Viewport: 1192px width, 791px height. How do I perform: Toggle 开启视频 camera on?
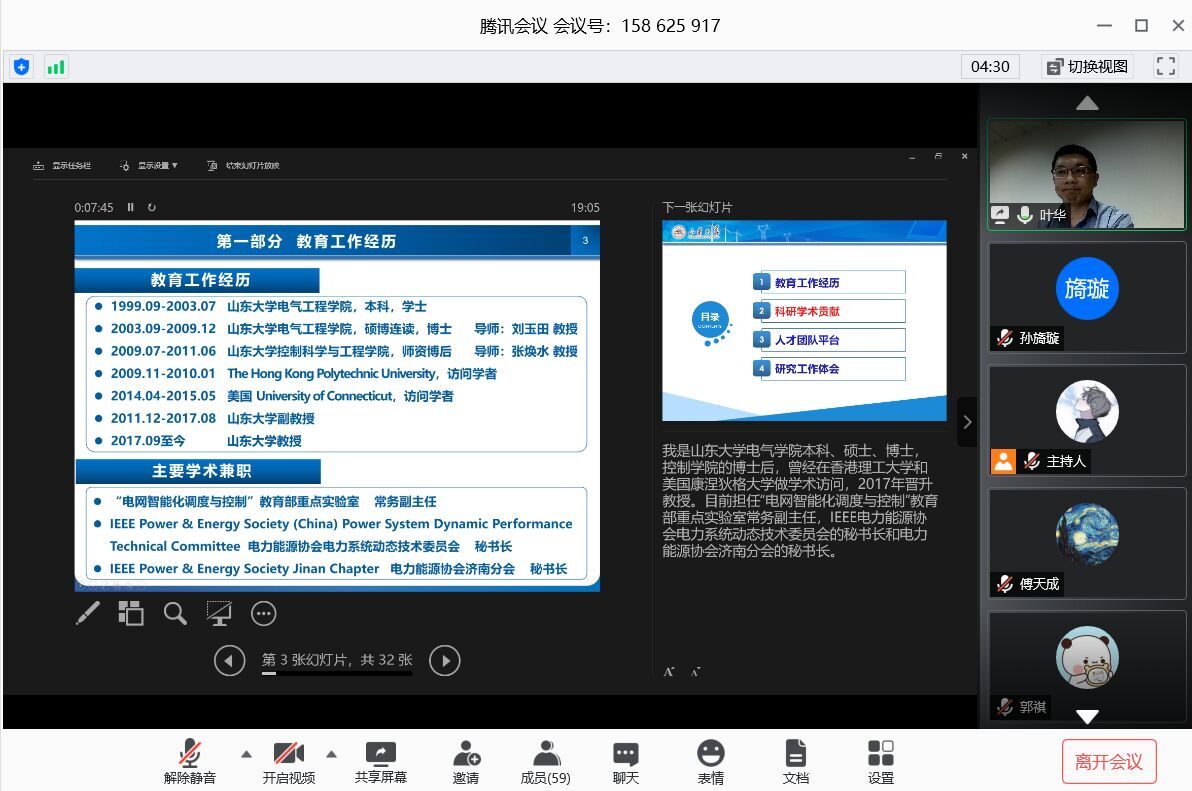(x=289, y=761)
